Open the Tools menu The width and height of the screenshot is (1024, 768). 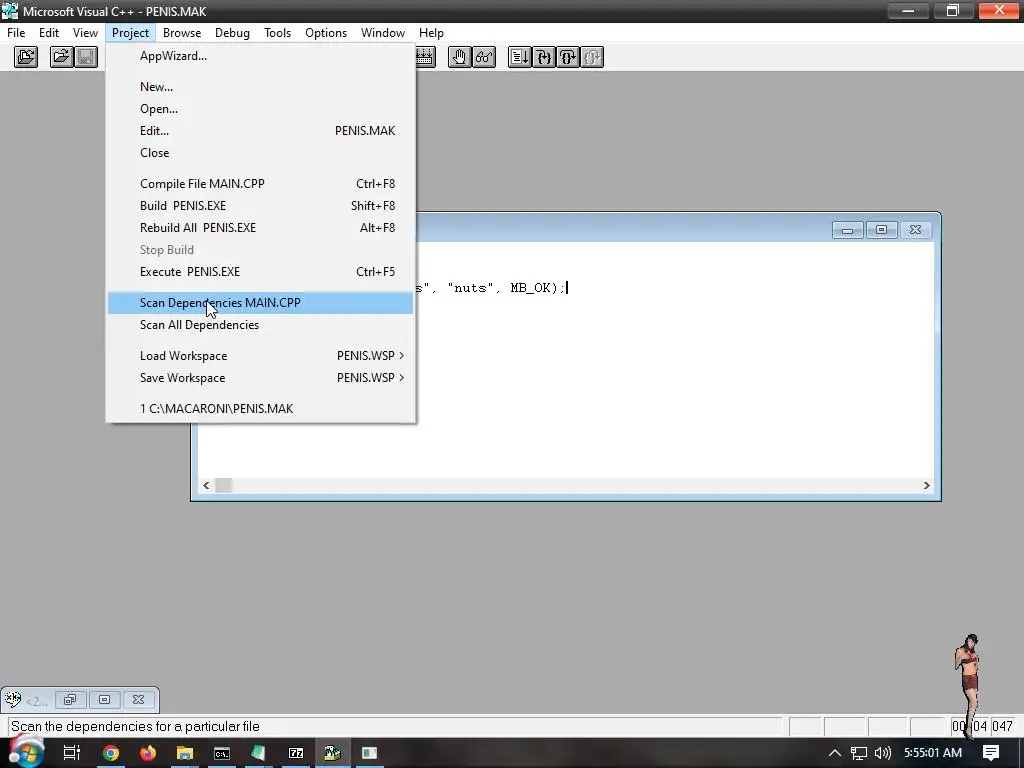point(278,33)
